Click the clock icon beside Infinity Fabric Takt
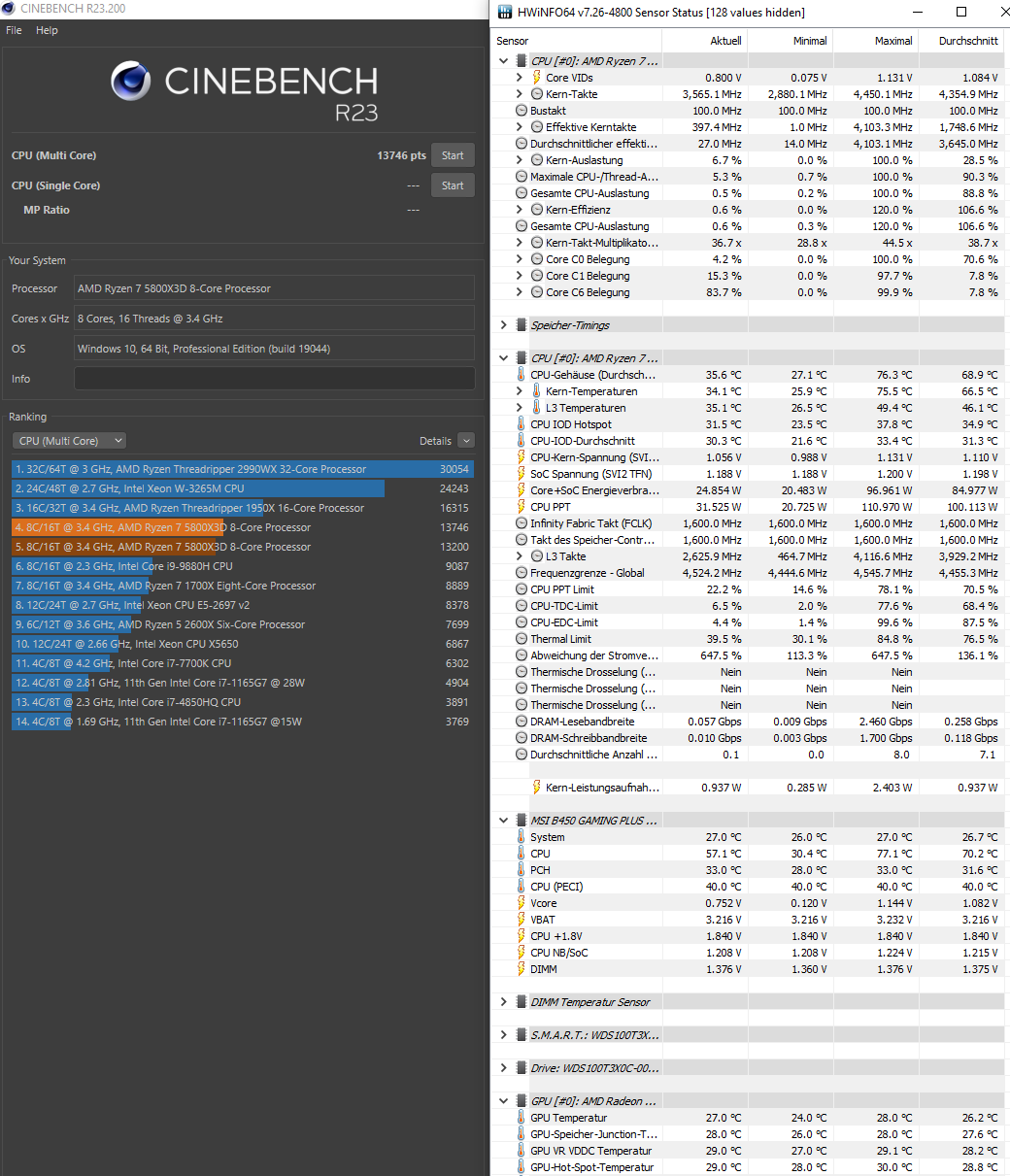 [x=522, y=523]
